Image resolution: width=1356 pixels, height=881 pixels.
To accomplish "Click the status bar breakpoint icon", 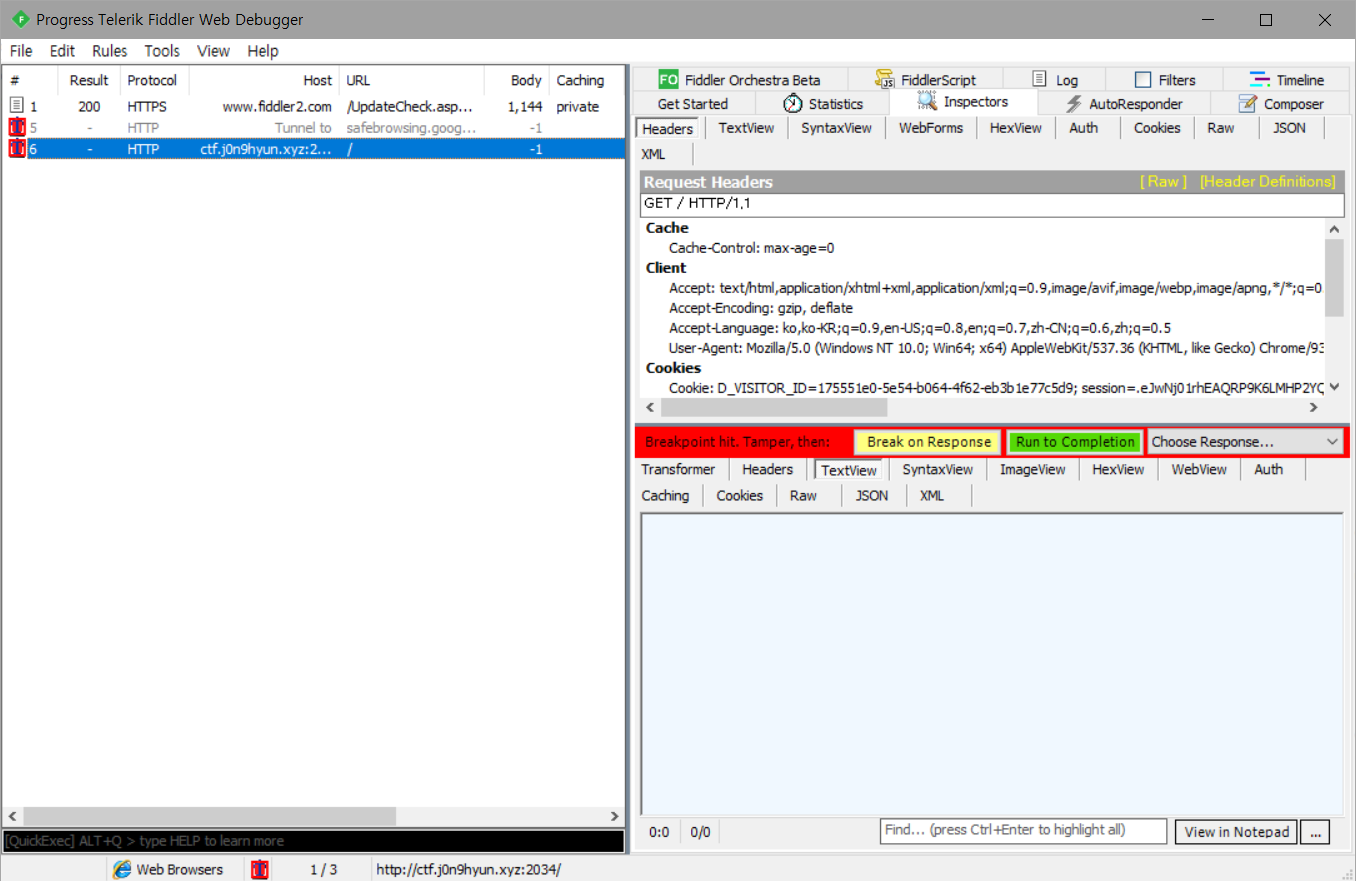I will [260, 869].
